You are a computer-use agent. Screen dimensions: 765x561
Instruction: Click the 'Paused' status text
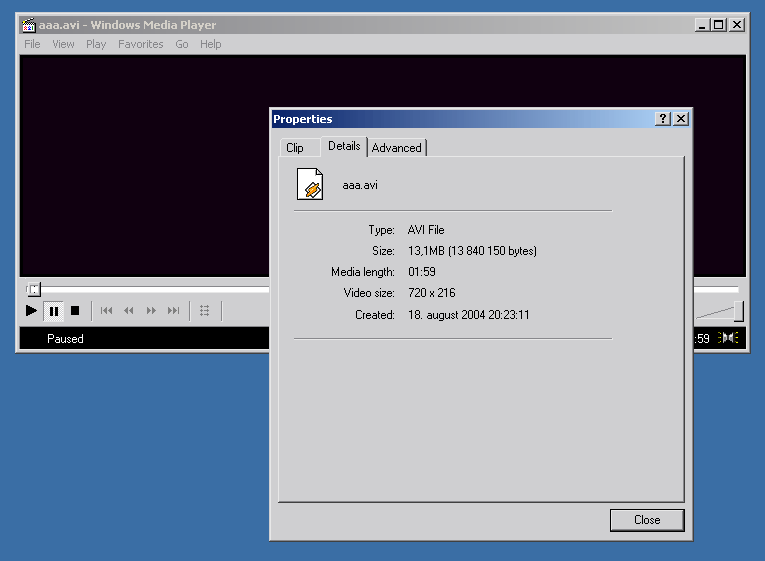point(65,339)
